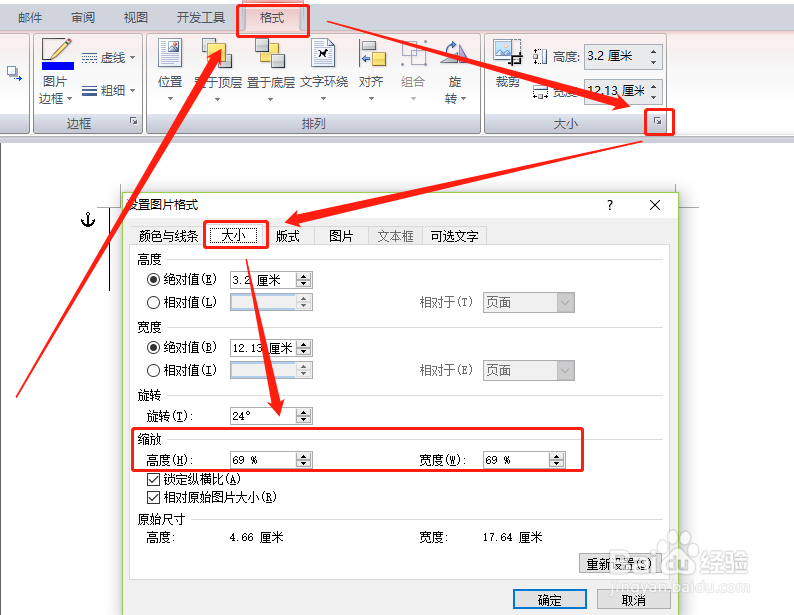Expand the Send to Back (置于底层) dropdown arrow

coord(270,99)
